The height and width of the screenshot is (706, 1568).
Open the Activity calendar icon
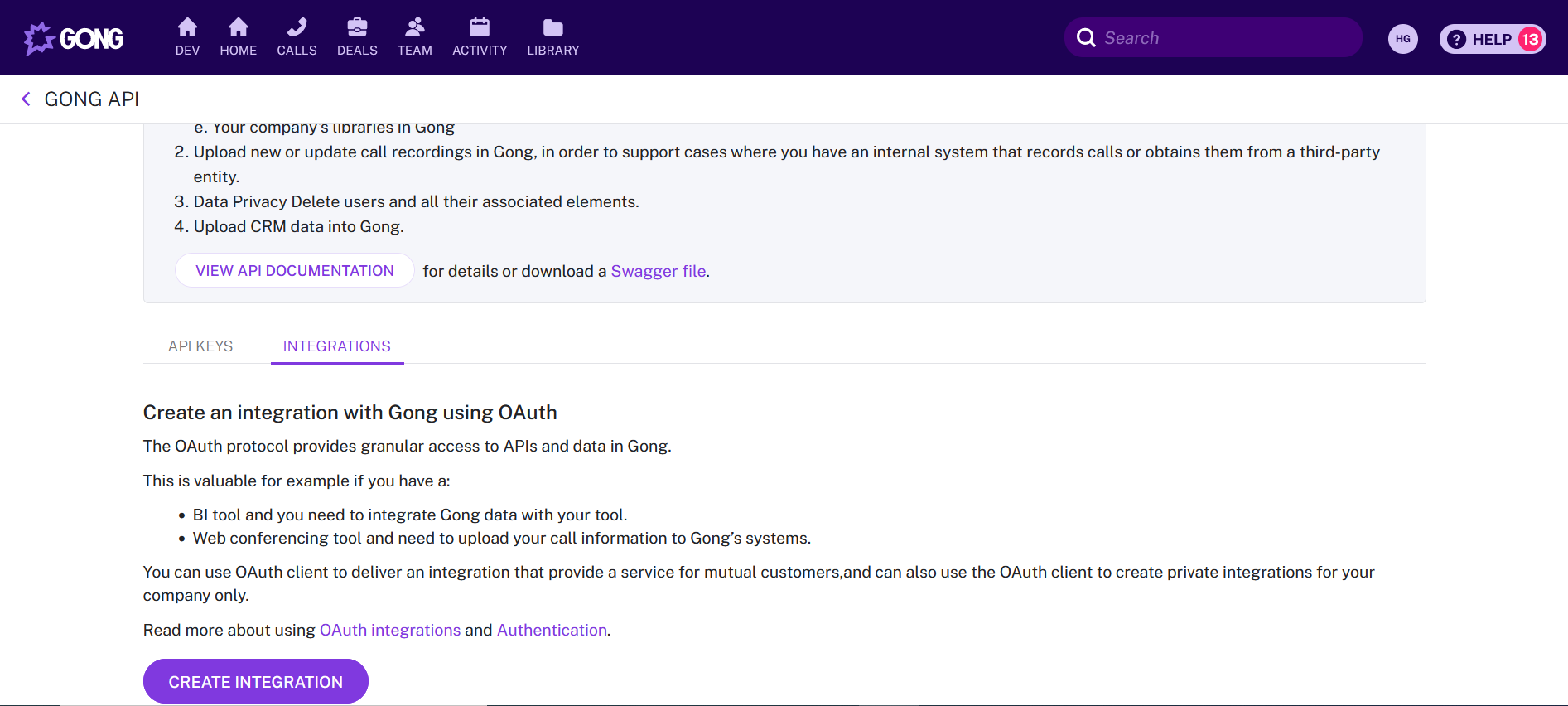pyautogui.click(x=480, y=28)
